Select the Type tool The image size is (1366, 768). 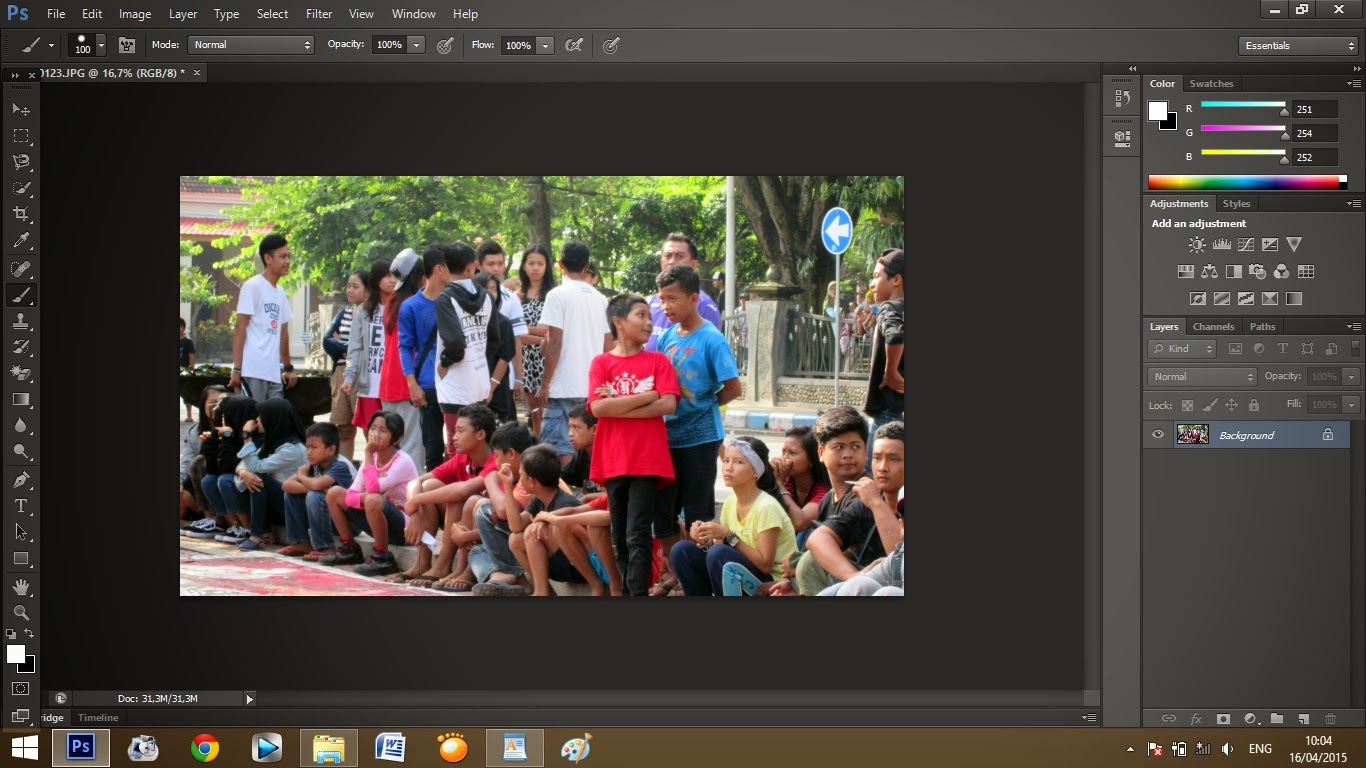[x=20, y=506]
